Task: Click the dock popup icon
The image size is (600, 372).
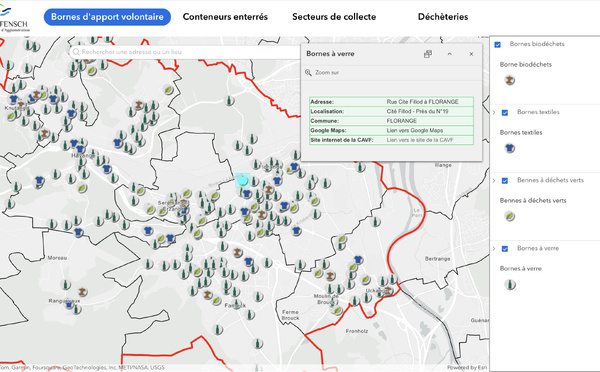Action: click(x=428, y=54)
